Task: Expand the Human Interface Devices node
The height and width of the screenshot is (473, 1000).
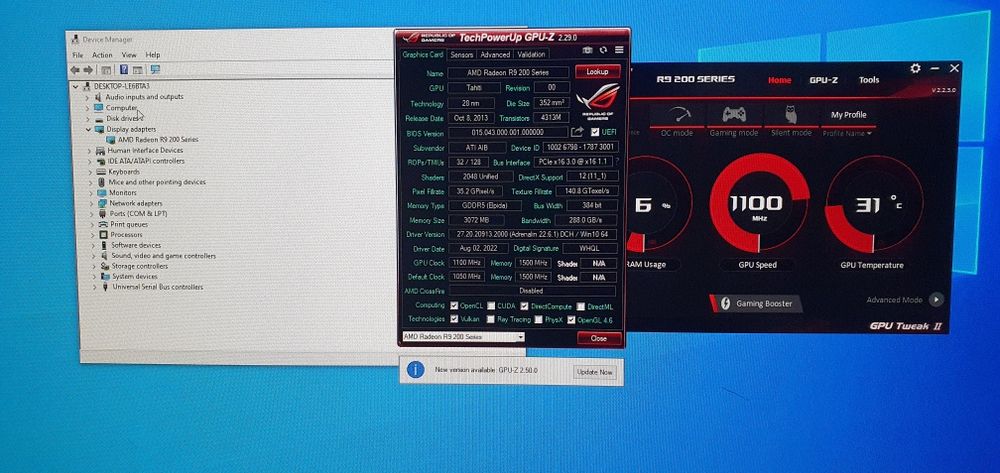Action: (91, 151)
